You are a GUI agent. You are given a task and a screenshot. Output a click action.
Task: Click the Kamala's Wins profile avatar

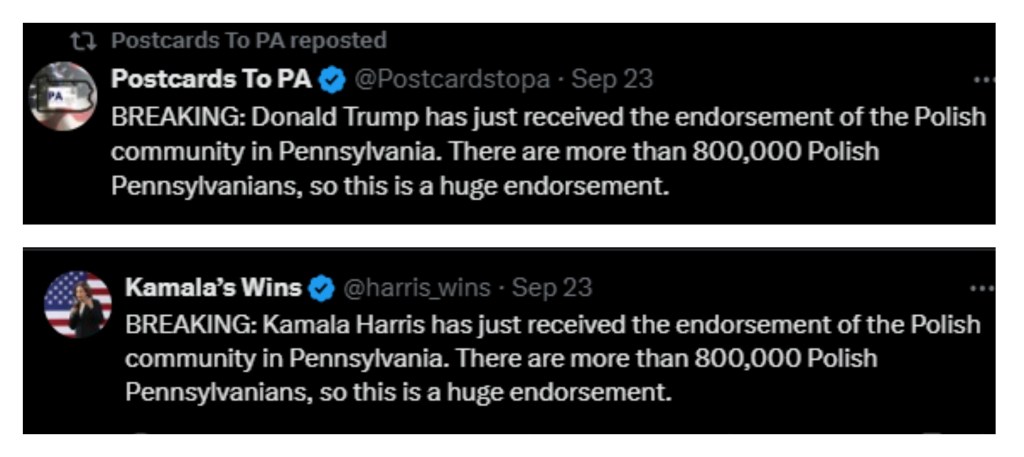[78, 304]
